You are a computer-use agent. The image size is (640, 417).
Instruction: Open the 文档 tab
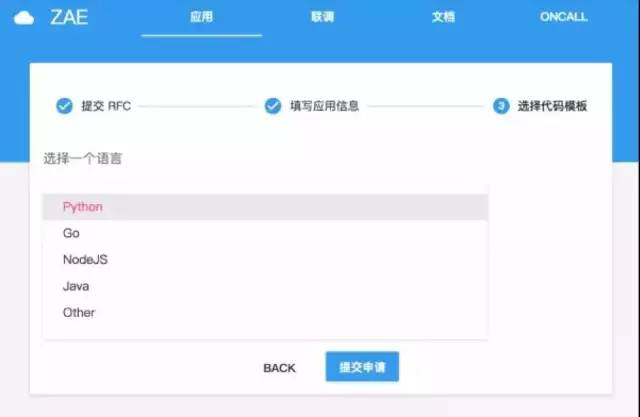pyautogui.click(x=443, y=17)
